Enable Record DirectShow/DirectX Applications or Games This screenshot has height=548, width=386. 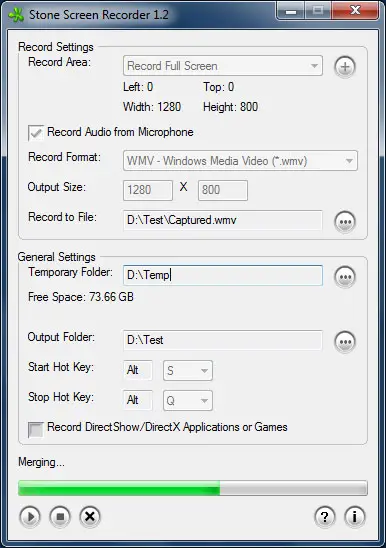(x=36, y=430)
